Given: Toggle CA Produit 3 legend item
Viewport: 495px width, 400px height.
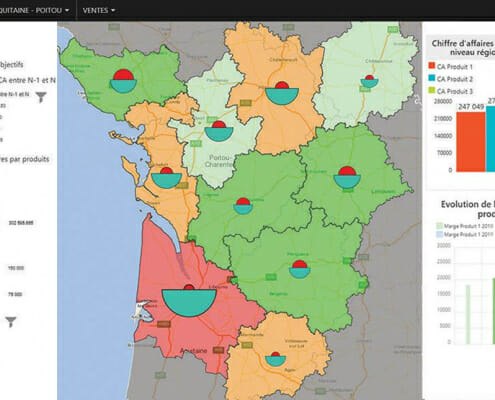Looking at the screenshot, I should click(450, 91).
